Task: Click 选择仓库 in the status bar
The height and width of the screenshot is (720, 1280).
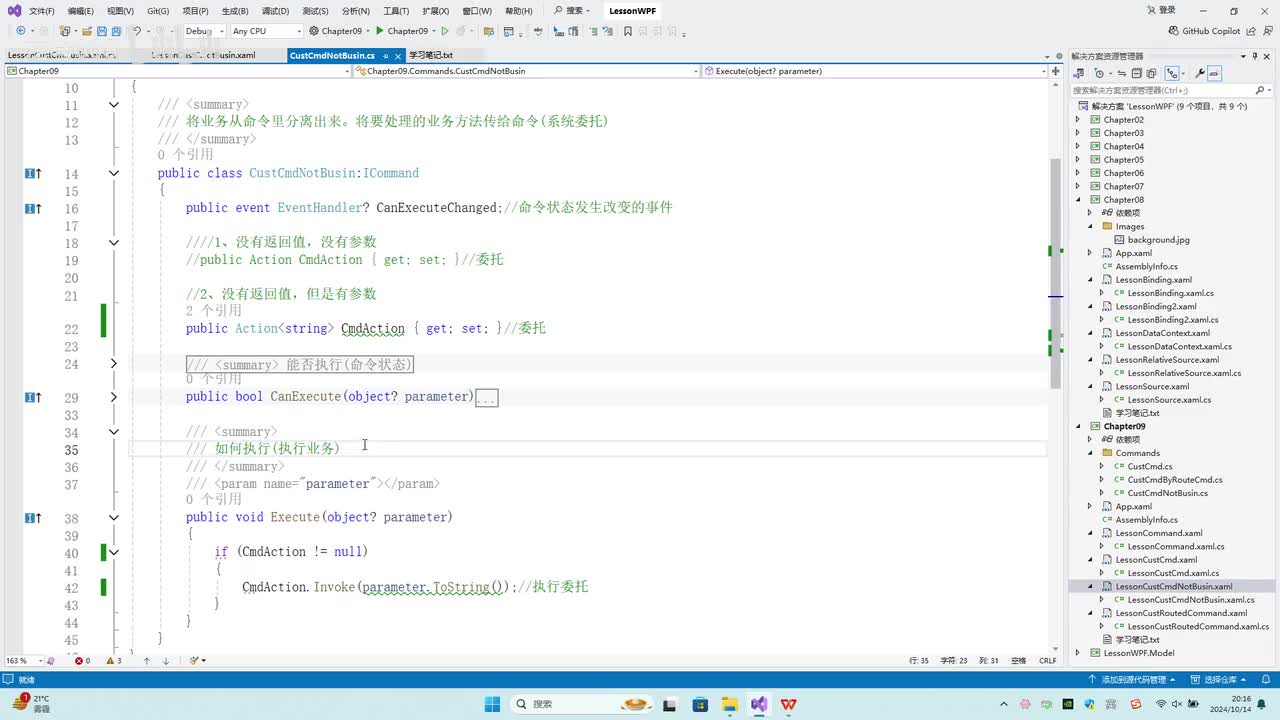Action: (x=1219, y=680)
